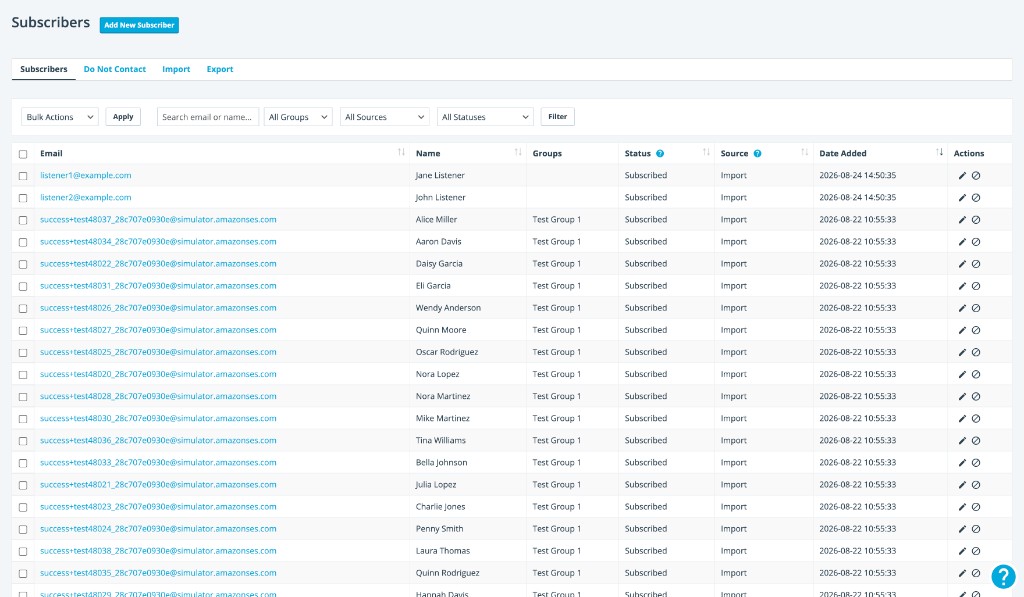Edit Nora Lopez with pencil icon
Viewport: 1024px width, 597px height.
(x=962, y=375)
